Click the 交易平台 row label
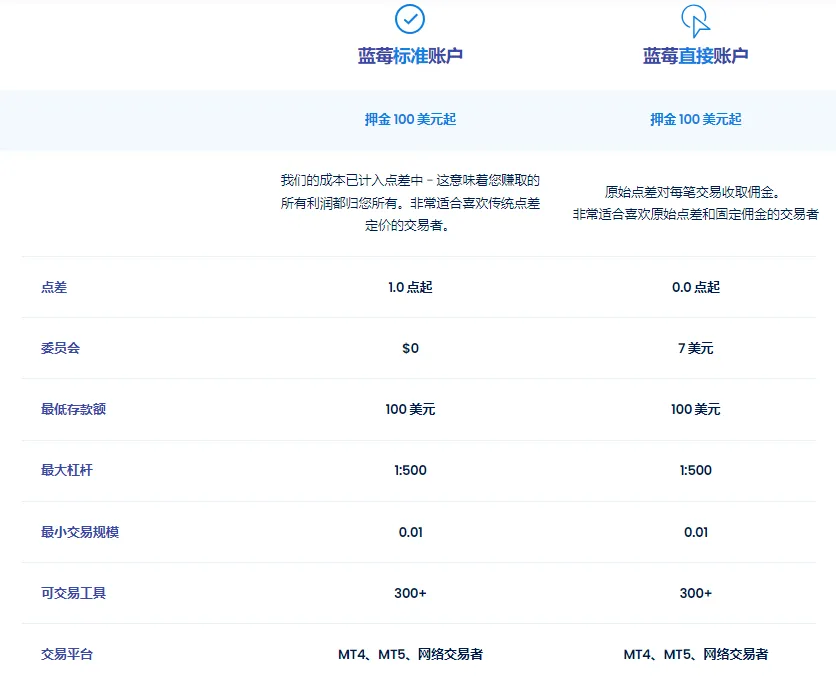 (x=67, y=654)
